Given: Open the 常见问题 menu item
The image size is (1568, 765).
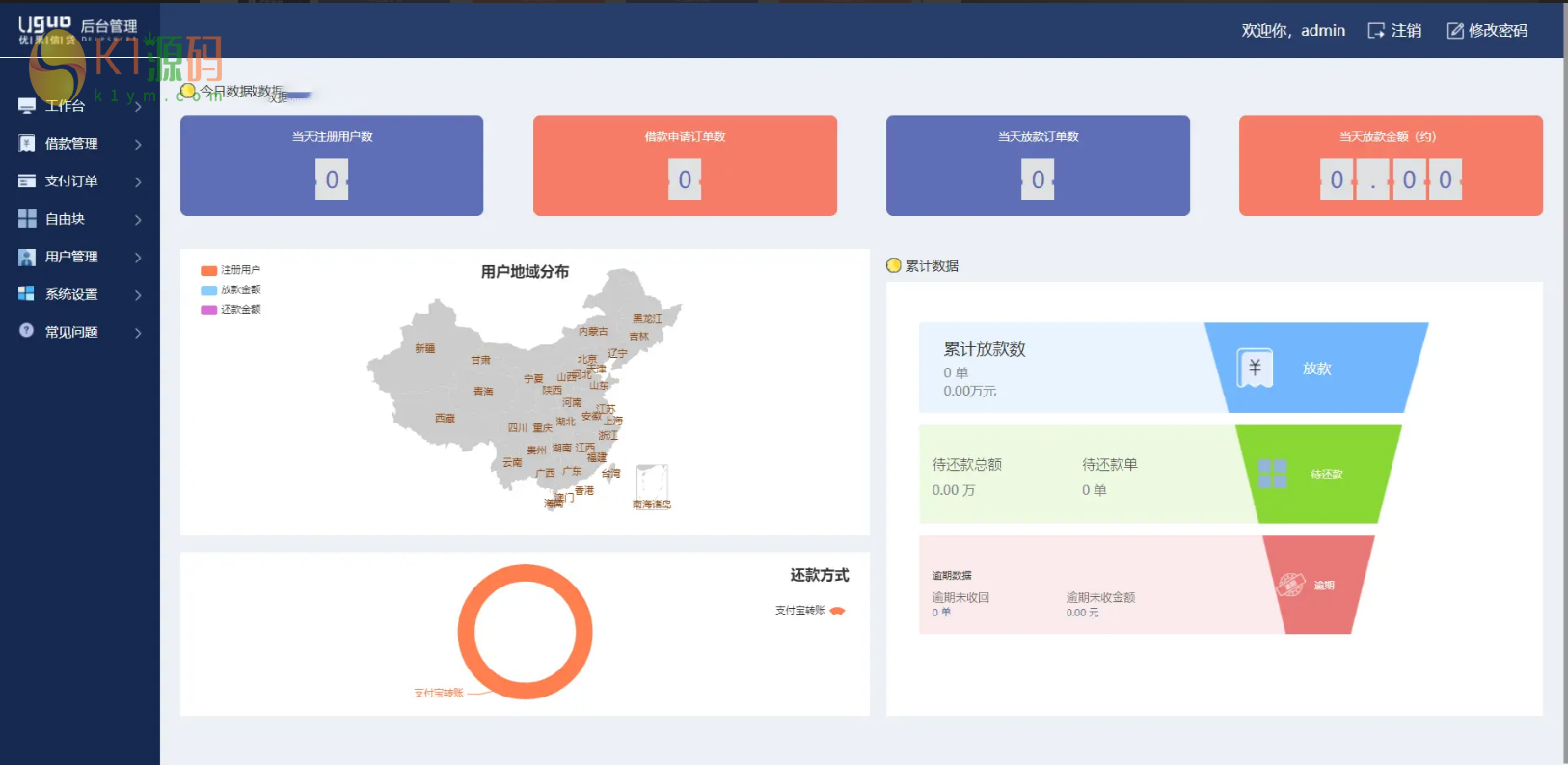Looking at the screenshot, I should 71,332.
